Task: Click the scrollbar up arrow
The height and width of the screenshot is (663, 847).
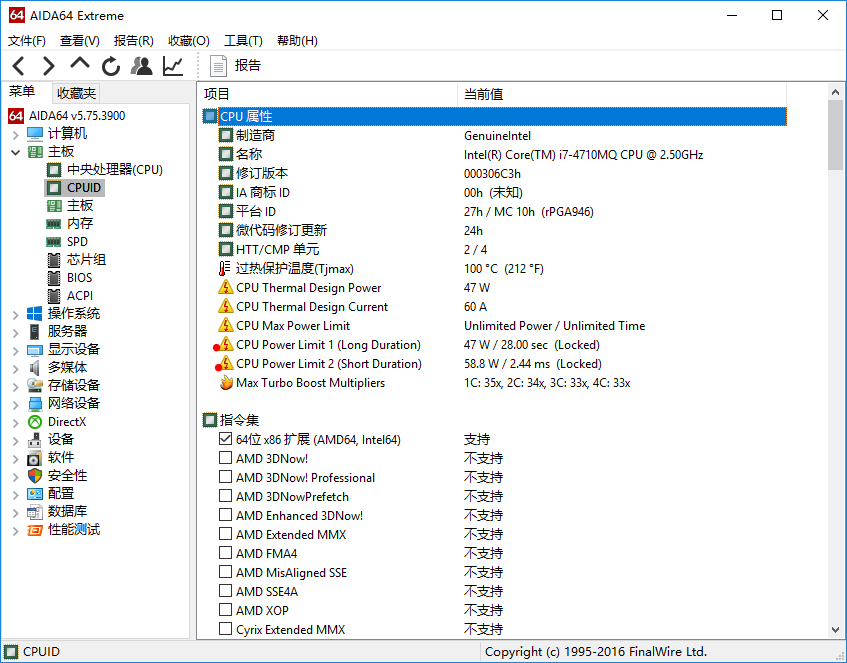Action: [x=835, y=92]
